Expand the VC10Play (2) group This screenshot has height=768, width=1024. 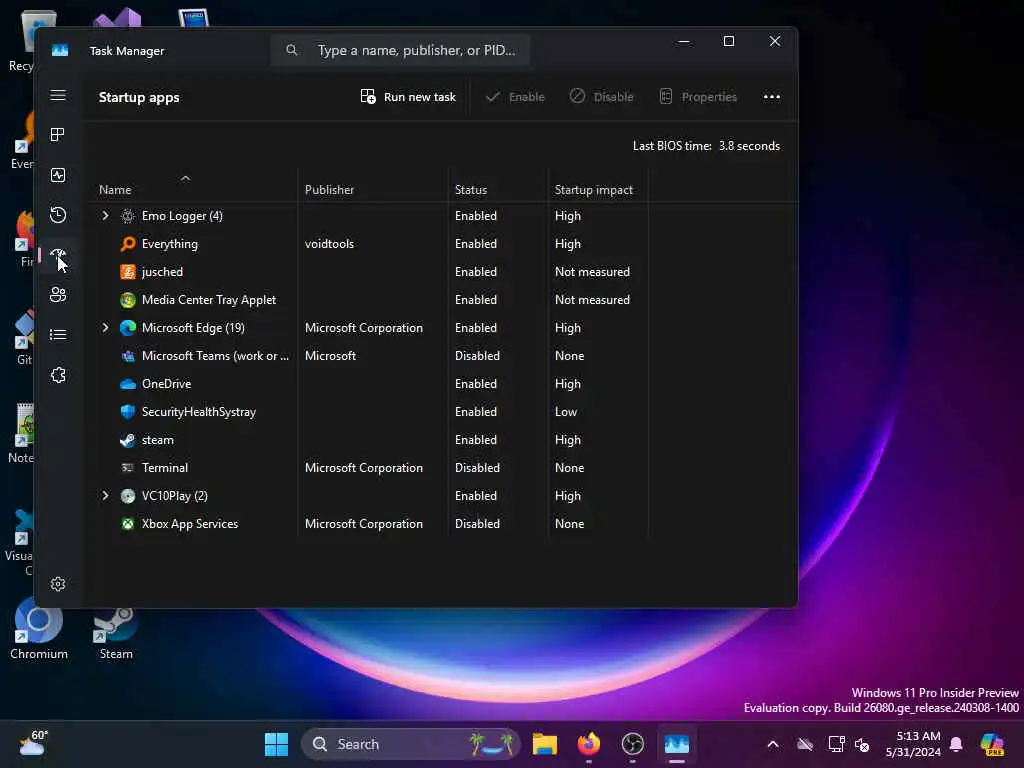click(x=105, y=496)
